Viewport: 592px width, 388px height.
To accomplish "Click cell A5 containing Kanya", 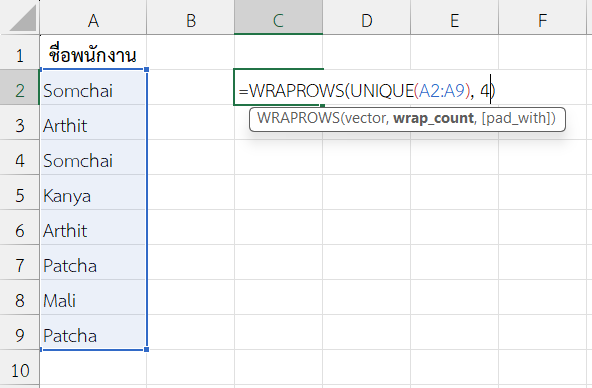I will pos(93,192).
